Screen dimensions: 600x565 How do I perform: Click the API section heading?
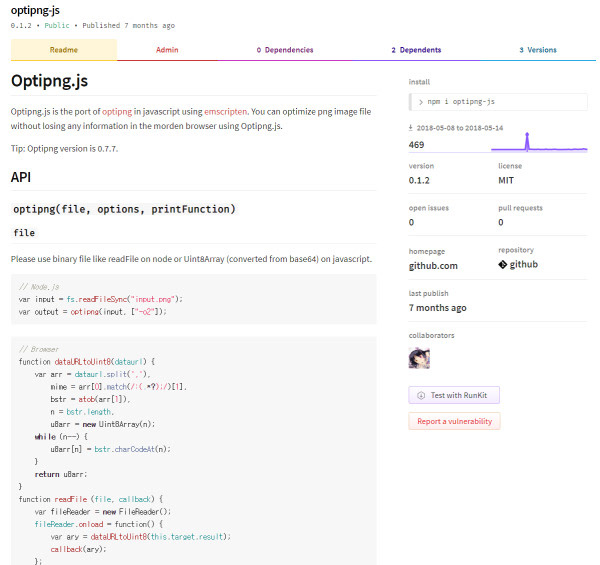(21, 177)
